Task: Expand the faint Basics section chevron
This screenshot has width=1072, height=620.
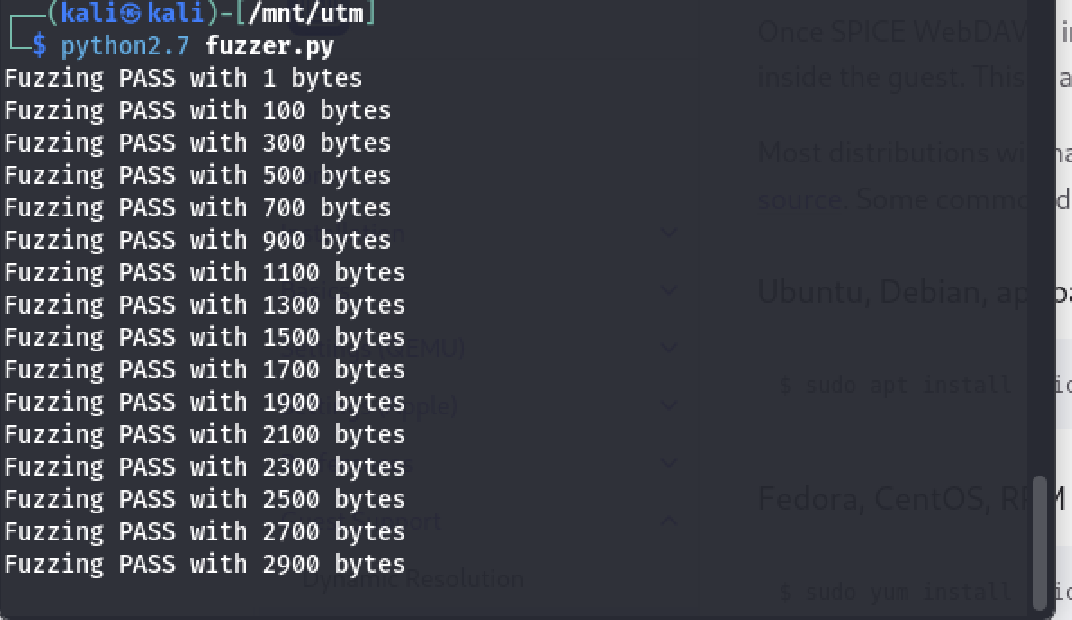Action: pos(670,291)
